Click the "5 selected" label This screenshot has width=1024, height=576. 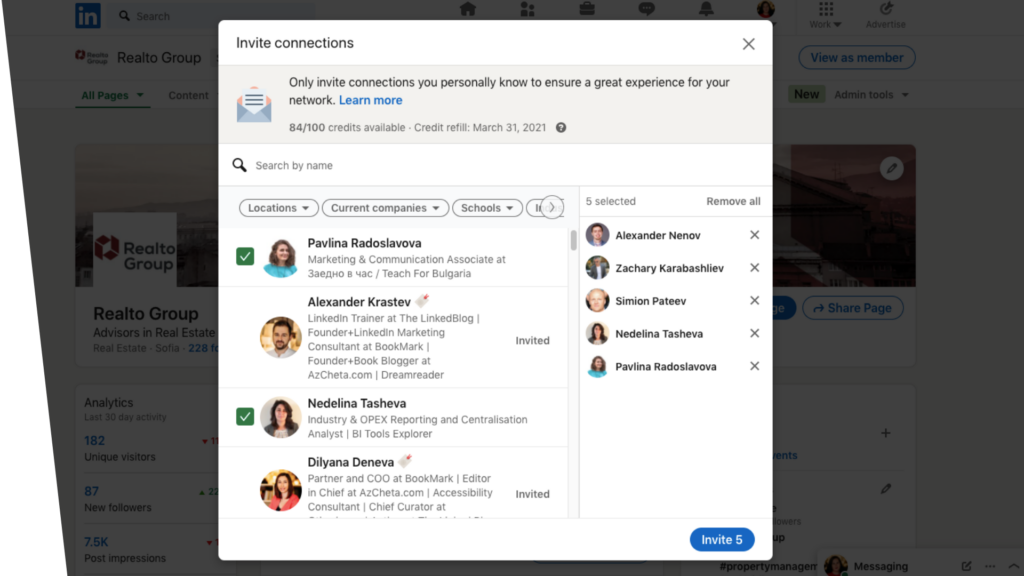pyautogui.click(x=611, y=201)
